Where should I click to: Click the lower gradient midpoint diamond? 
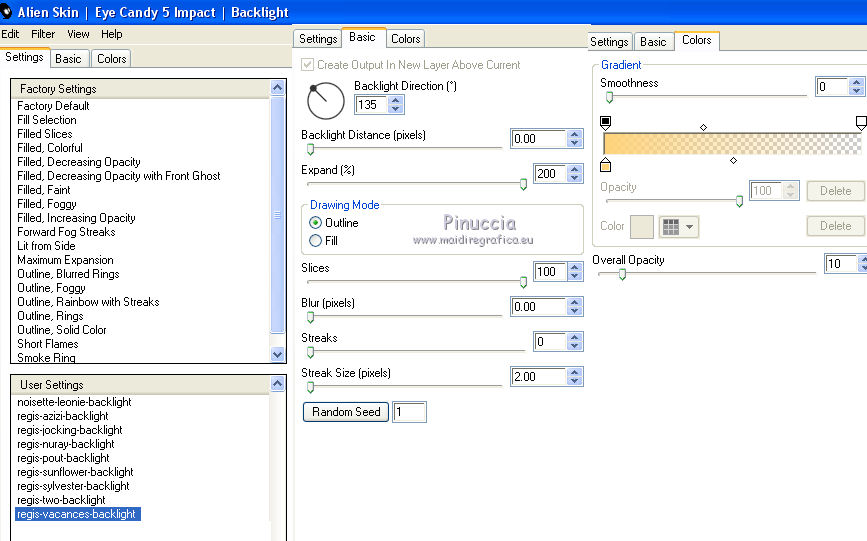pos(733,160)
